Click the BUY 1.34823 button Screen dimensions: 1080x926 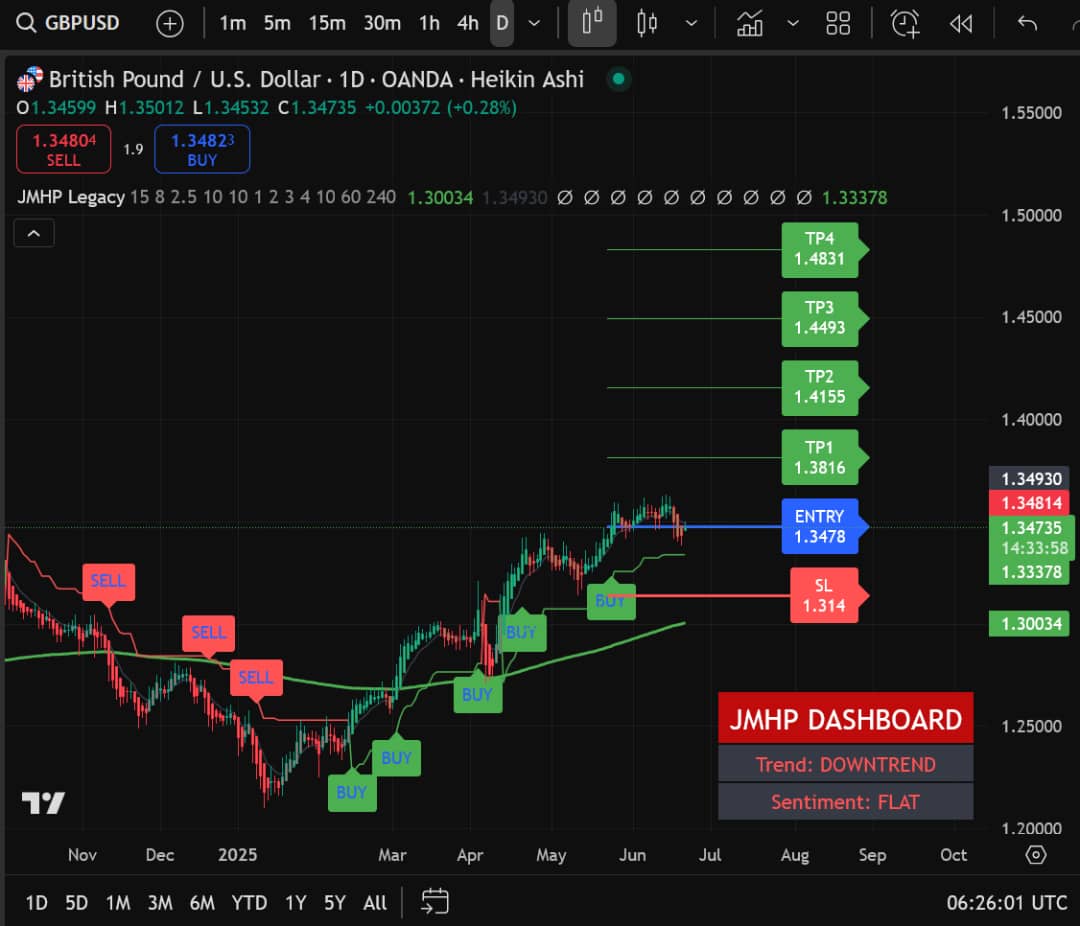click(x=202, y=149)
